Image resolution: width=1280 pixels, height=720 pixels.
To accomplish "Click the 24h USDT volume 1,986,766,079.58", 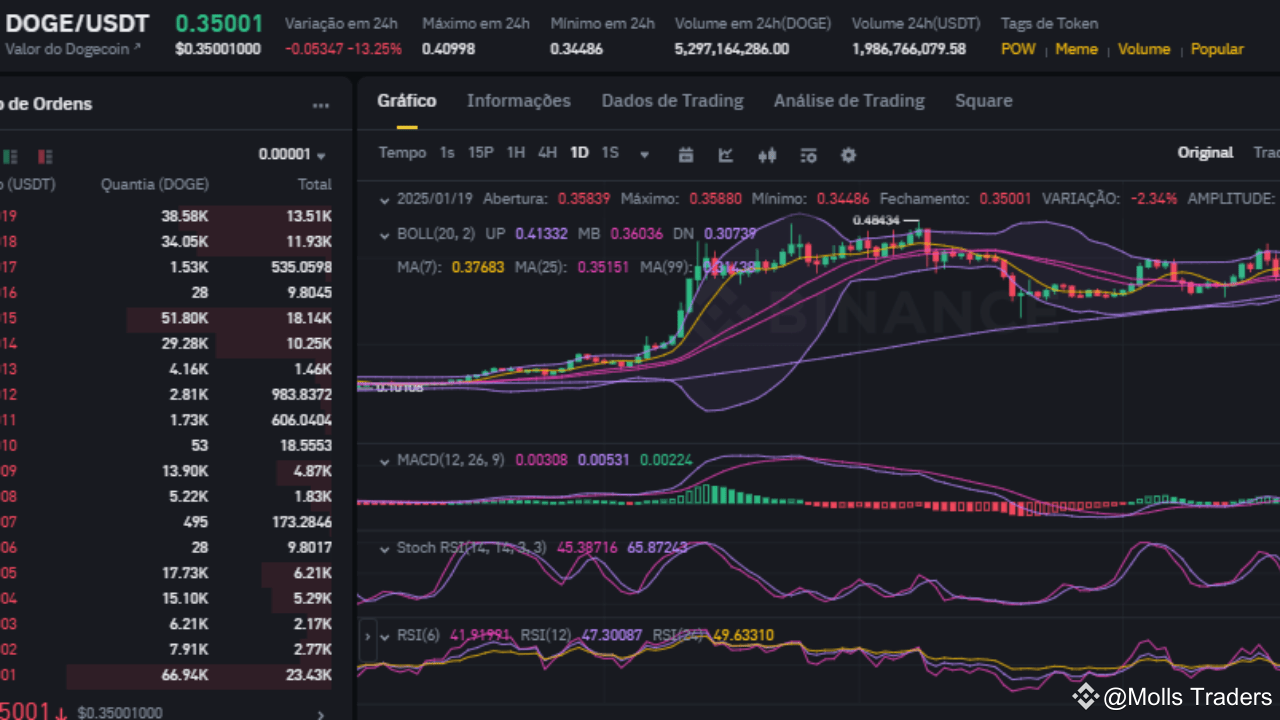I will [909, 49].
